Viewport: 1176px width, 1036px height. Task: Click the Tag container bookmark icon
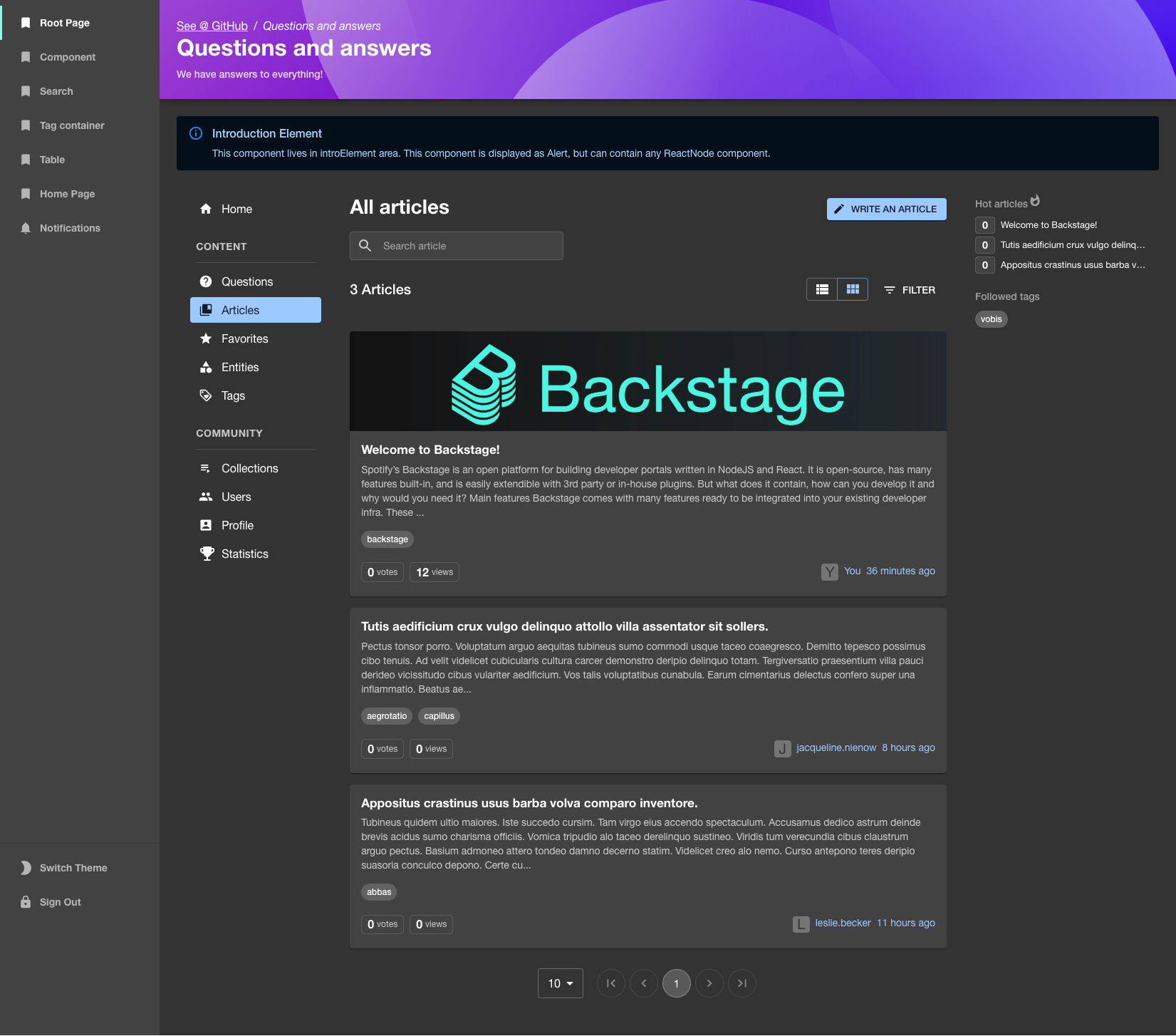(x=26, y=125)
